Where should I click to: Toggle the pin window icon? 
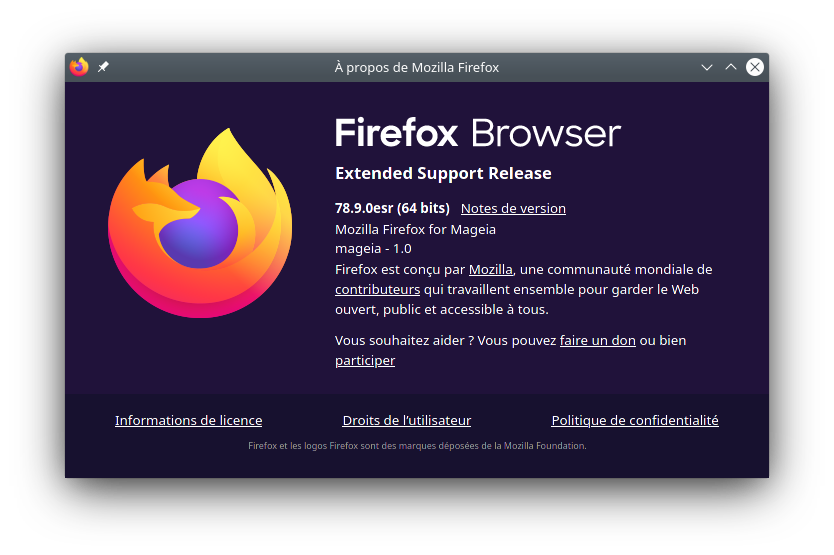103,67
